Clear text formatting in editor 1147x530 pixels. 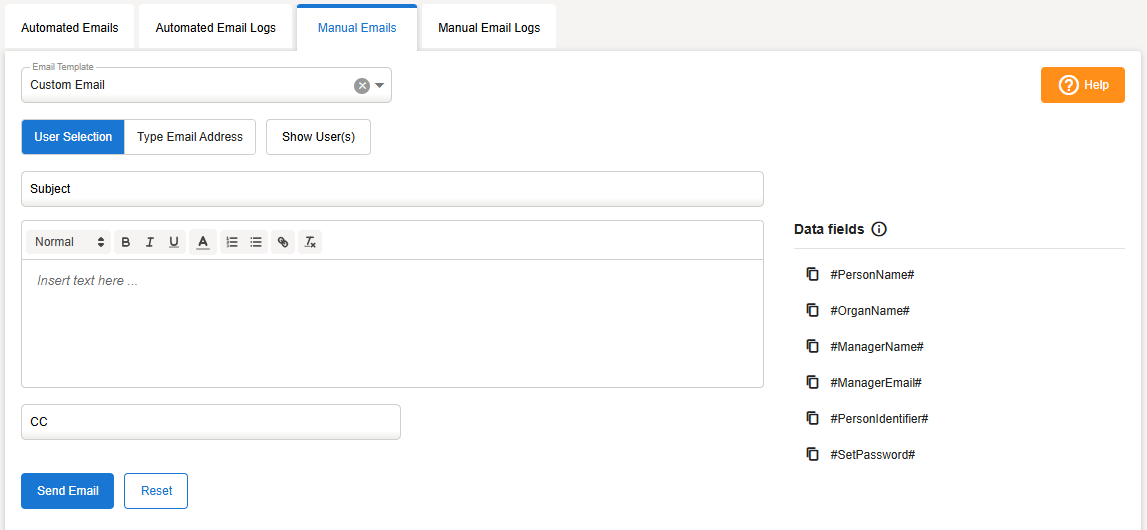pos(310,242)
